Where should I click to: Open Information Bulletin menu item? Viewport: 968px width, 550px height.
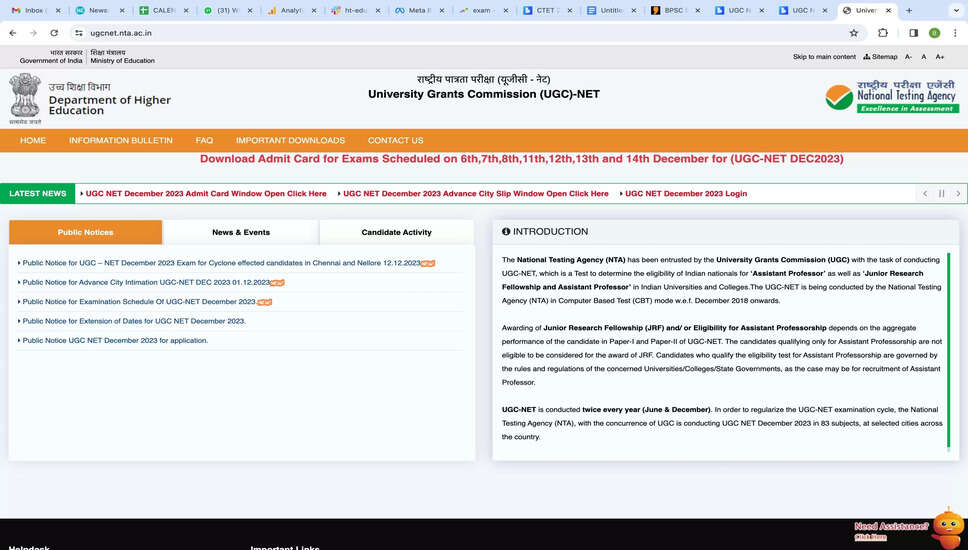pyautogui.click(x=120, y=140)
